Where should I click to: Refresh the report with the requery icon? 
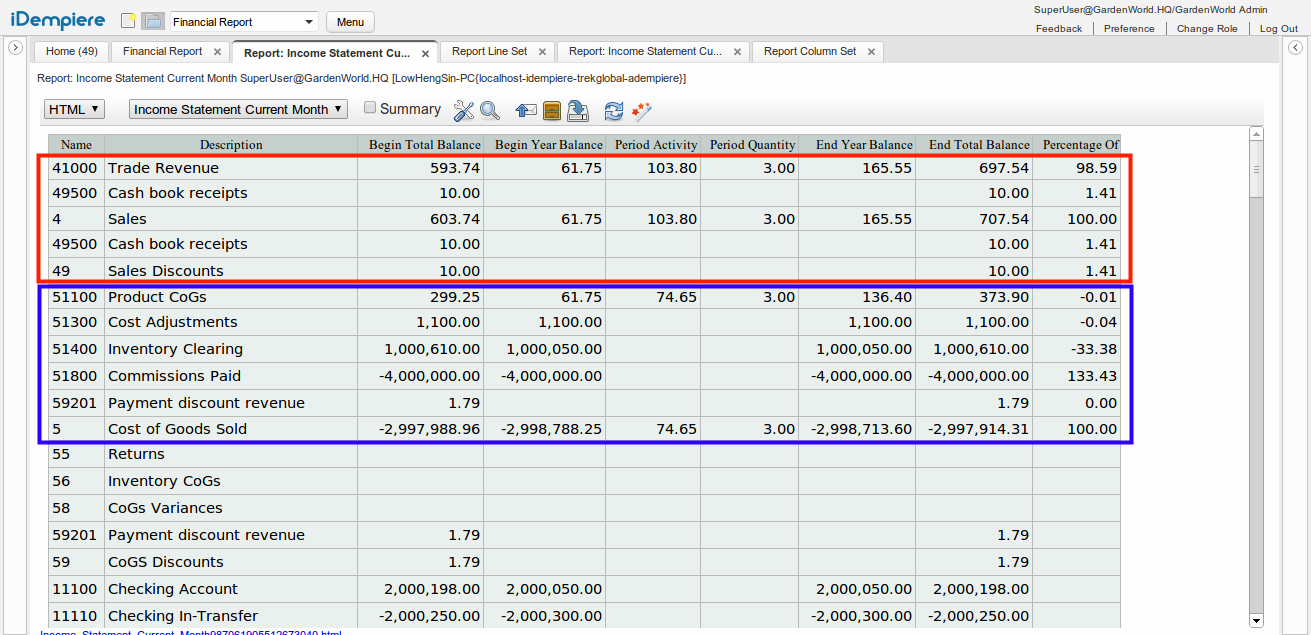613,111
